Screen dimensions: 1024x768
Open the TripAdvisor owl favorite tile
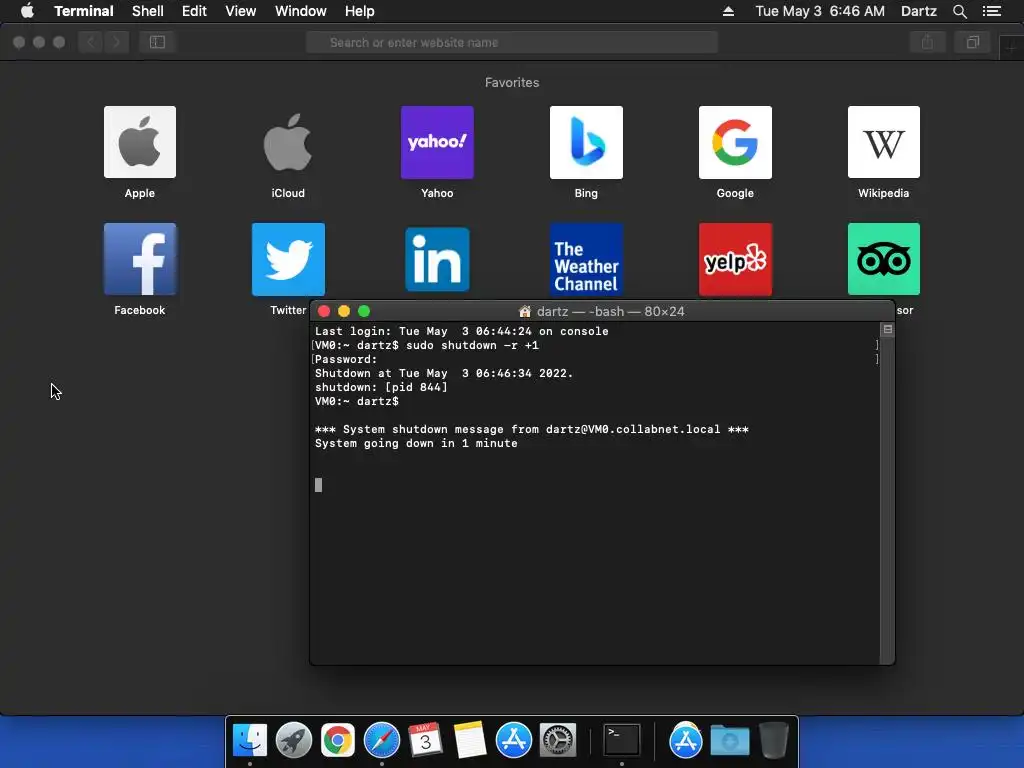click(x=884, y=259)
